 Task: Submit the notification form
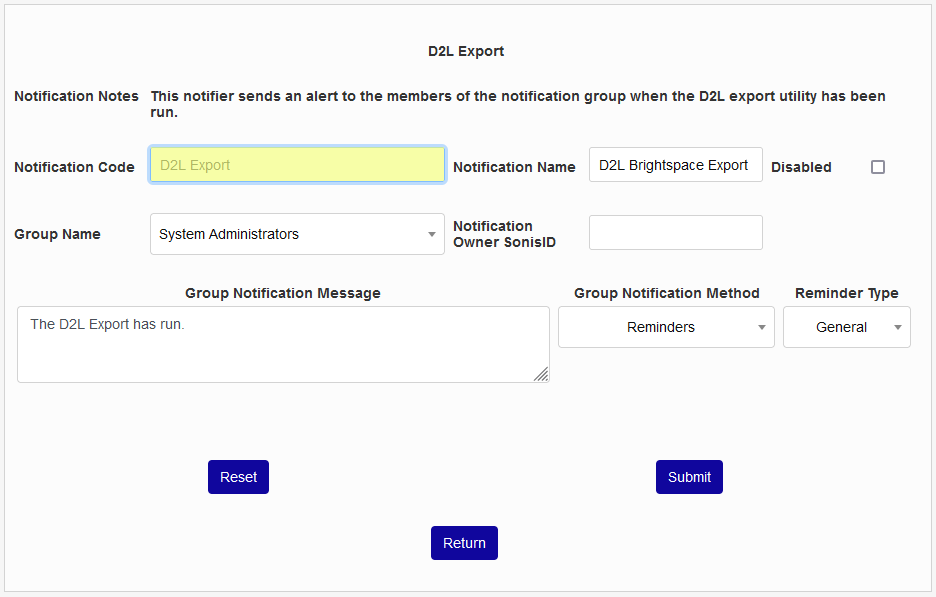689,477
